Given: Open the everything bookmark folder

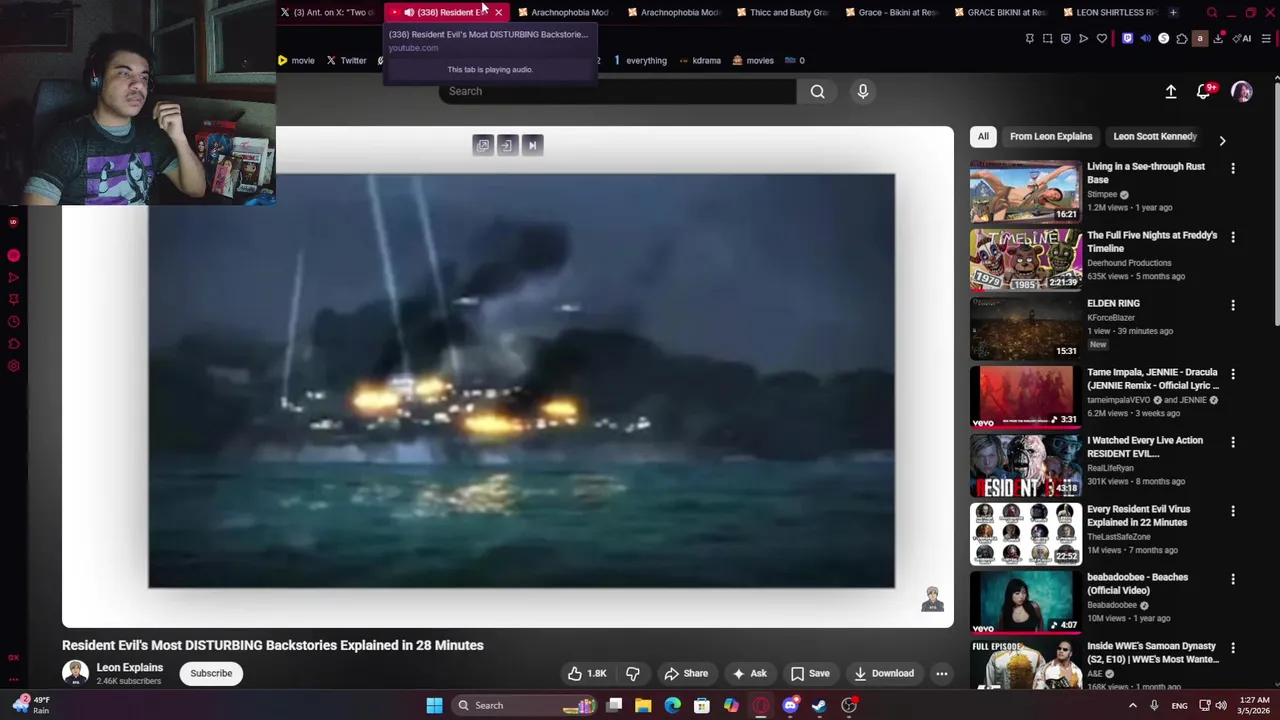Looking at the screenshot, I should (x=639, y=60).
